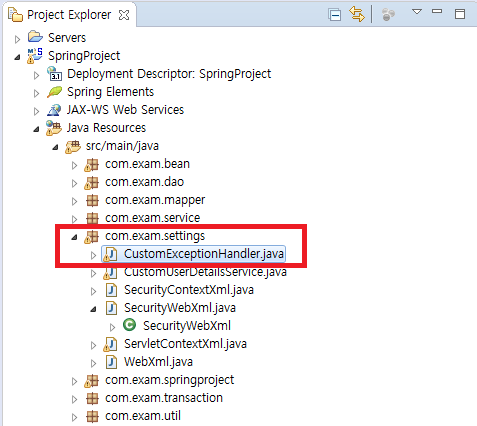Image resolution: width=477 pixels, height=426 pixels.
Task: Close the Project Explorer tab
Action: [124, 15]
